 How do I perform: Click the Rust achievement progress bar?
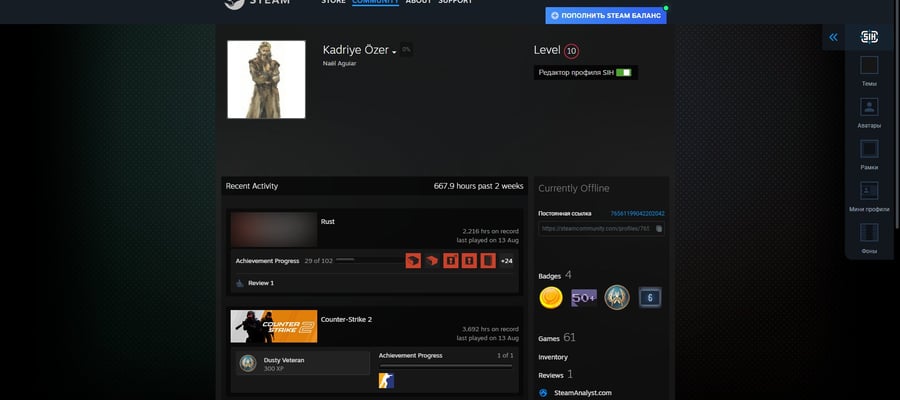[x=370, y=260]
